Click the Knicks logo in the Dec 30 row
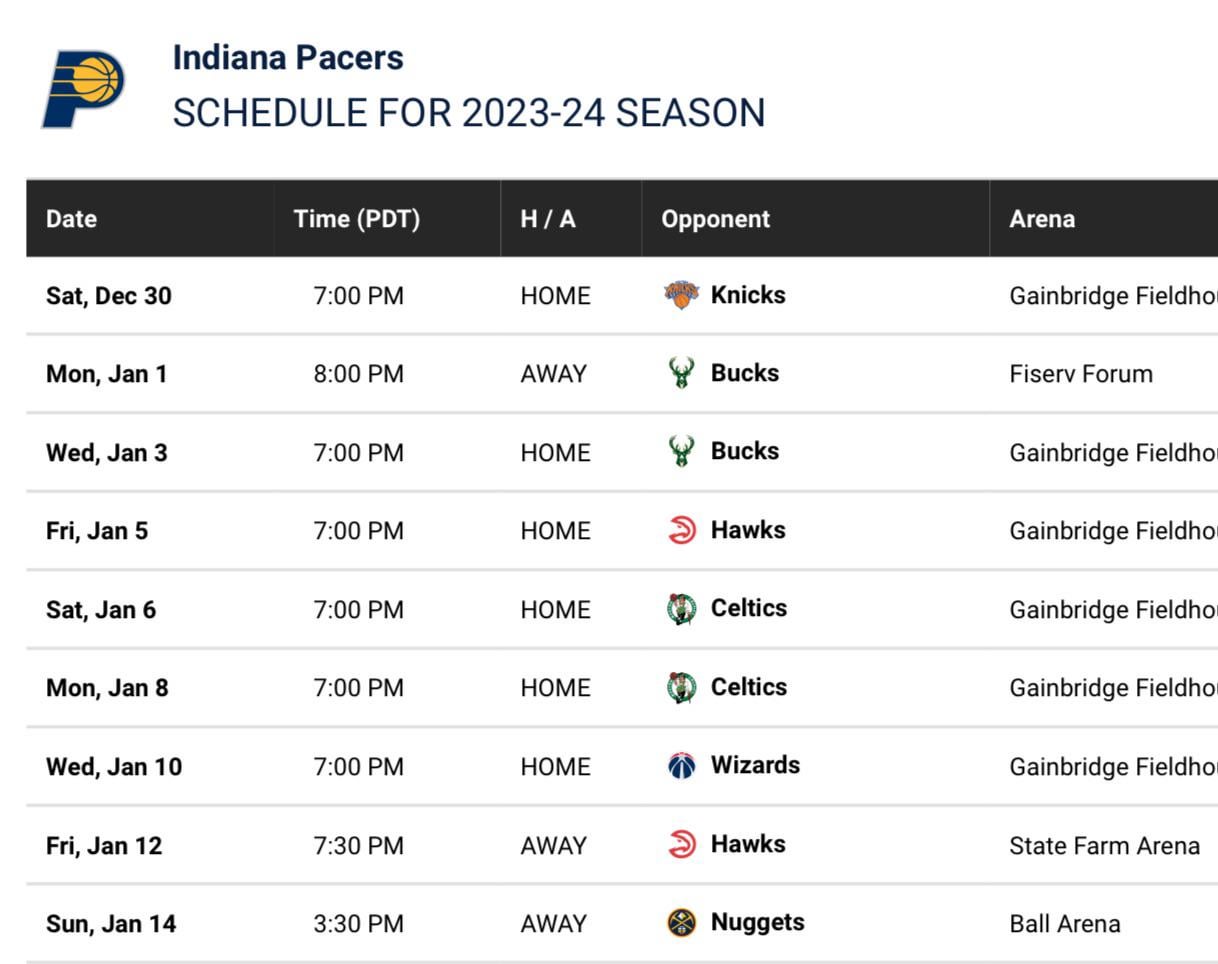 click(x=681, y=295)
